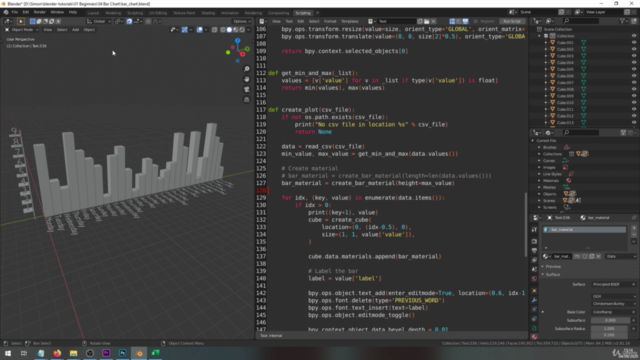Screen dimensions: 640x360
Task: Remove a material slot with minus button
Action: [x=633, y=235]
